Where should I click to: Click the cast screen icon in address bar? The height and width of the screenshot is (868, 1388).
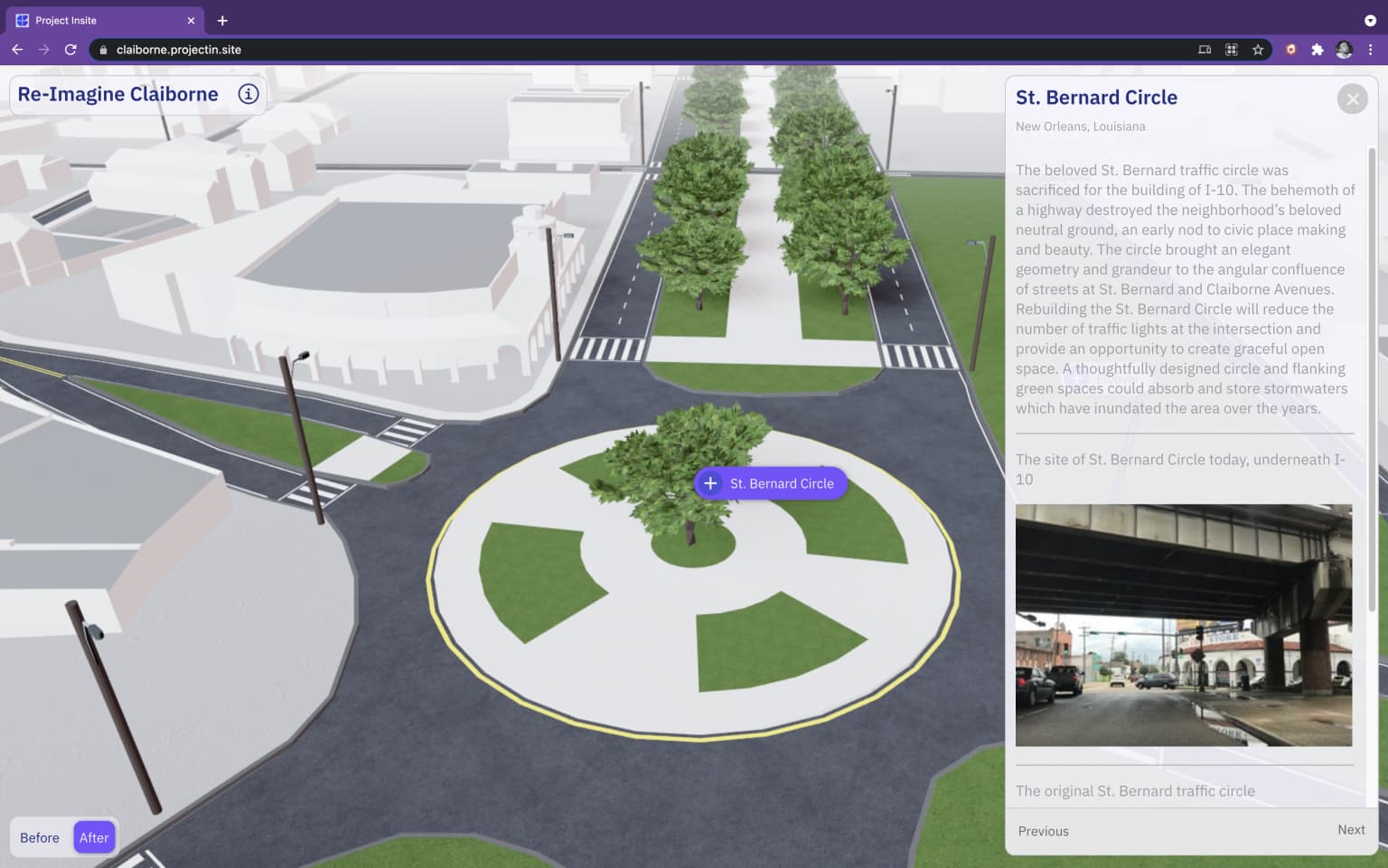pos(1205,50)
